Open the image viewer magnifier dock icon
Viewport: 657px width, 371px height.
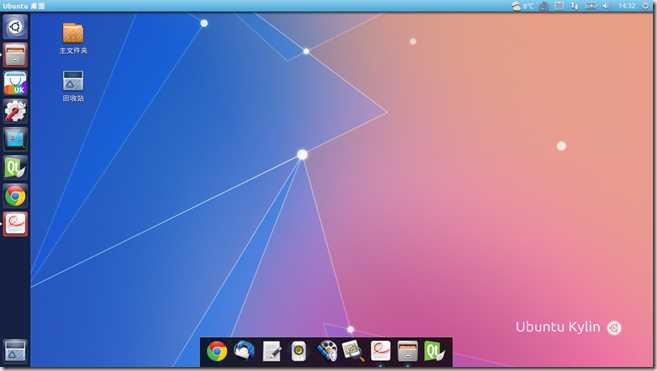pos(353,351)
